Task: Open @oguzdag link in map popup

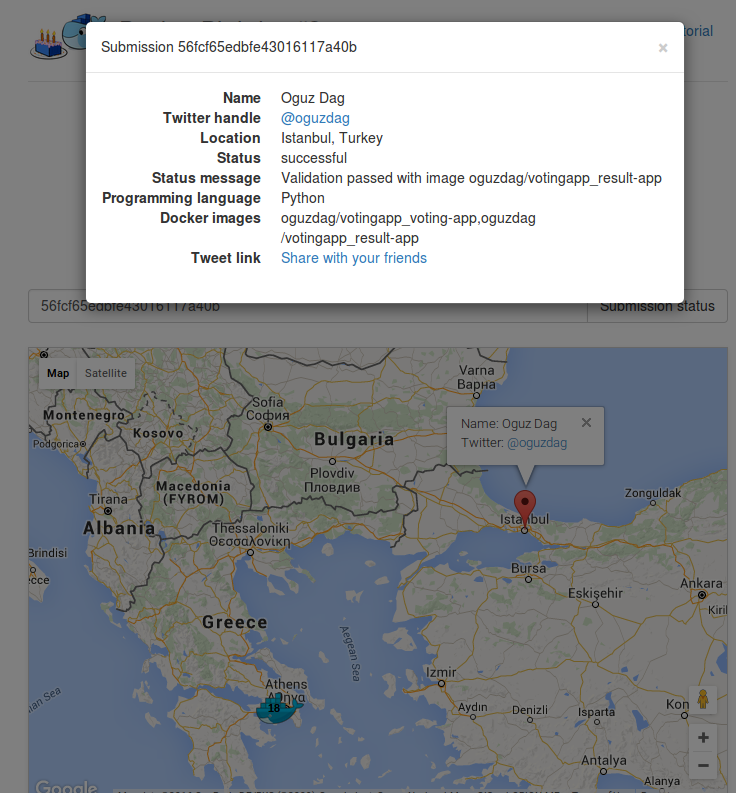Action: [x=537, y=443]
